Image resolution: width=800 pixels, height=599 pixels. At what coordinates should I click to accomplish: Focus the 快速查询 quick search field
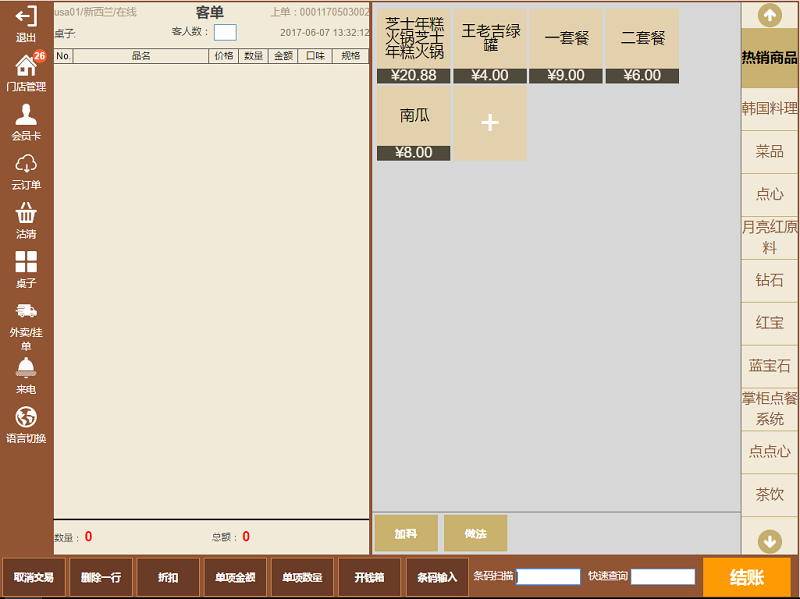pyautogui.click(x=663, y=577)
